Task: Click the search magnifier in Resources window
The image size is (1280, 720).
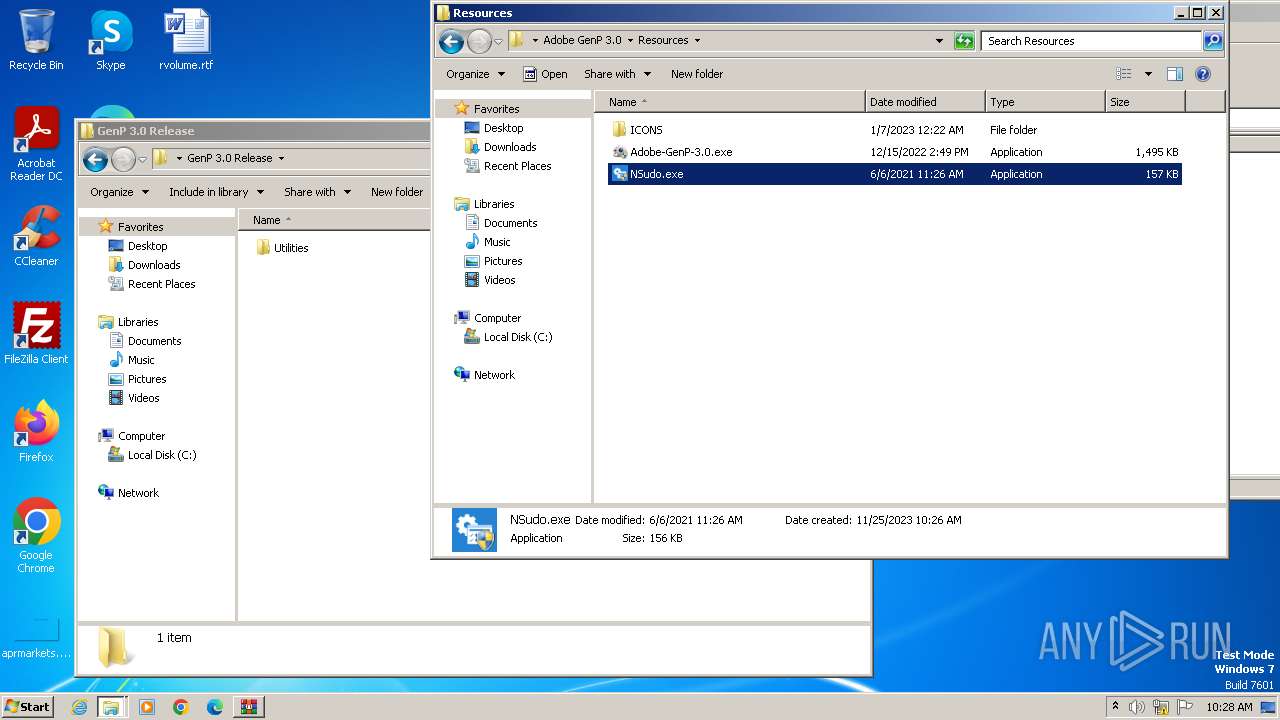Action: pos(1213,41)
